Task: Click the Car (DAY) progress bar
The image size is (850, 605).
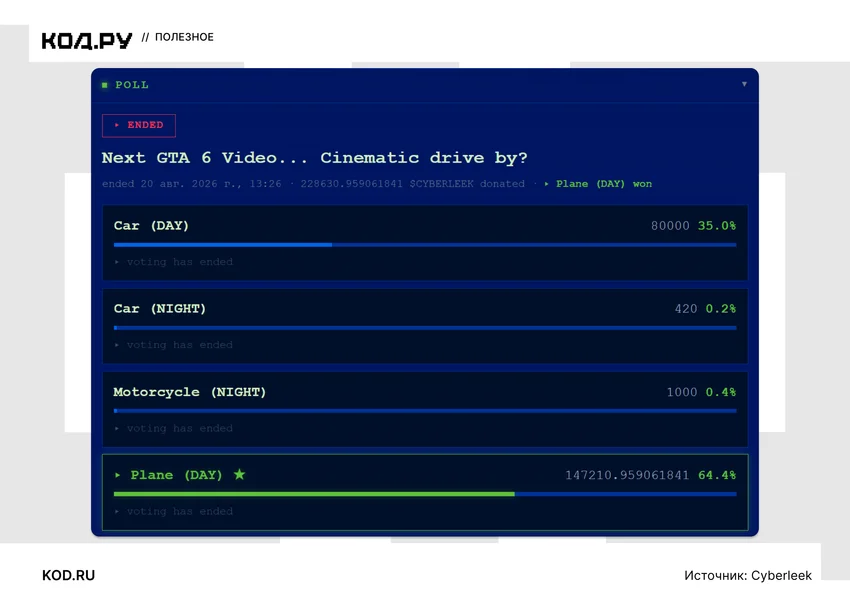Action: (425, 245)
